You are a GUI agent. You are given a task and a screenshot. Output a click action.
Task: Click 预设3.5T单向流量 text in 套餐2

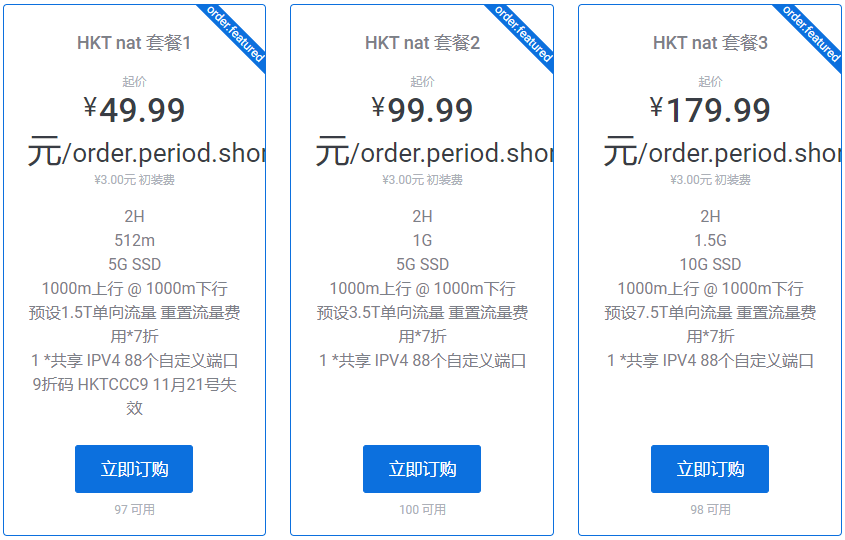coord(380,313)
